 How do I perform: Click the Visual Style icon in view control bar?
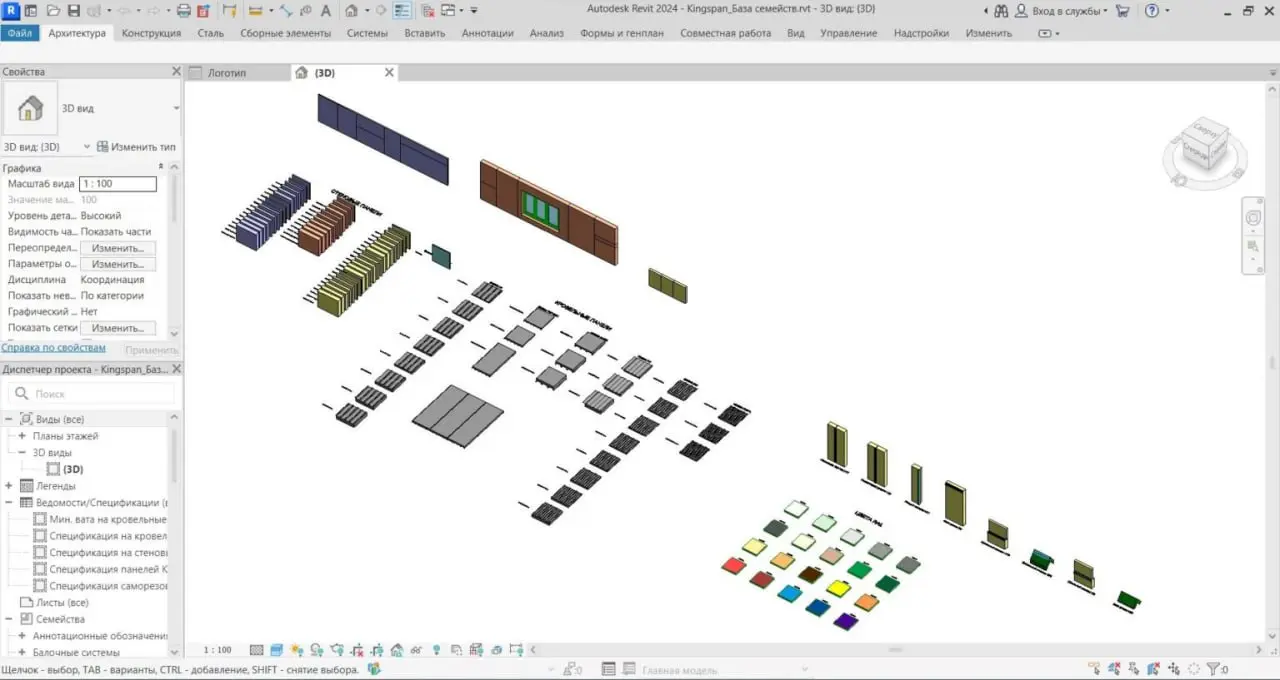coord(277,650)
